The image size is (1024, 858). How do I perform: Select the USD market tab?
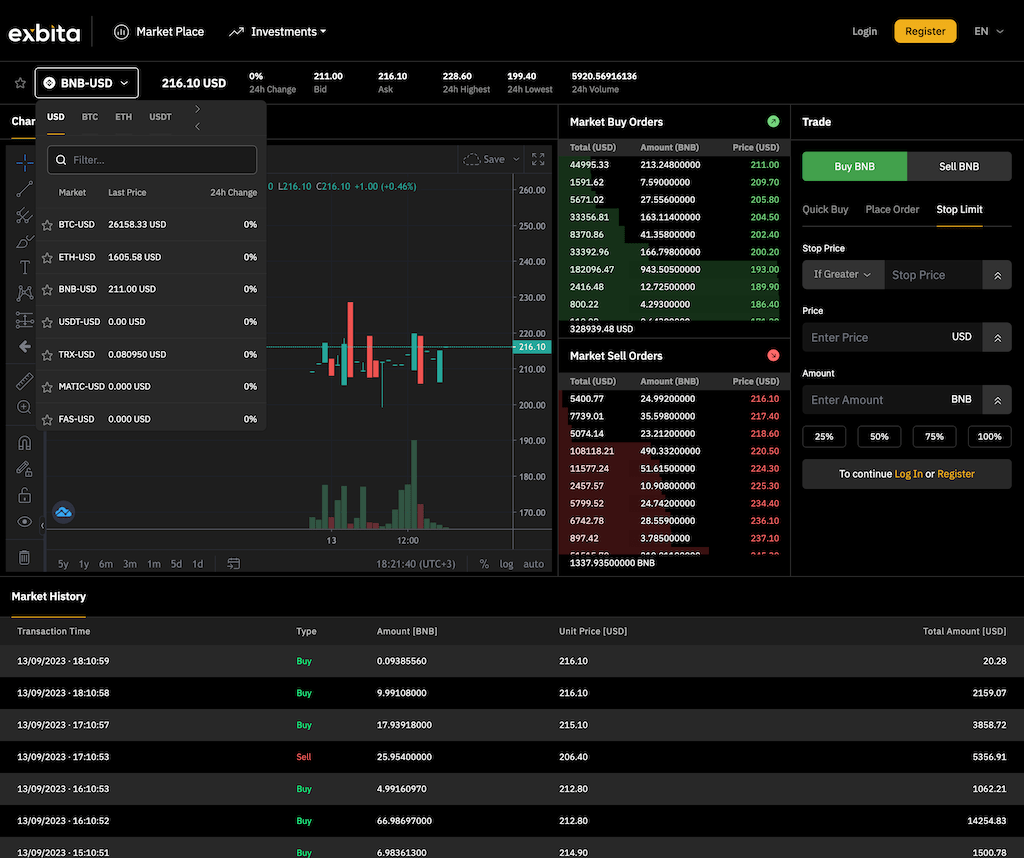pos(56,117)
